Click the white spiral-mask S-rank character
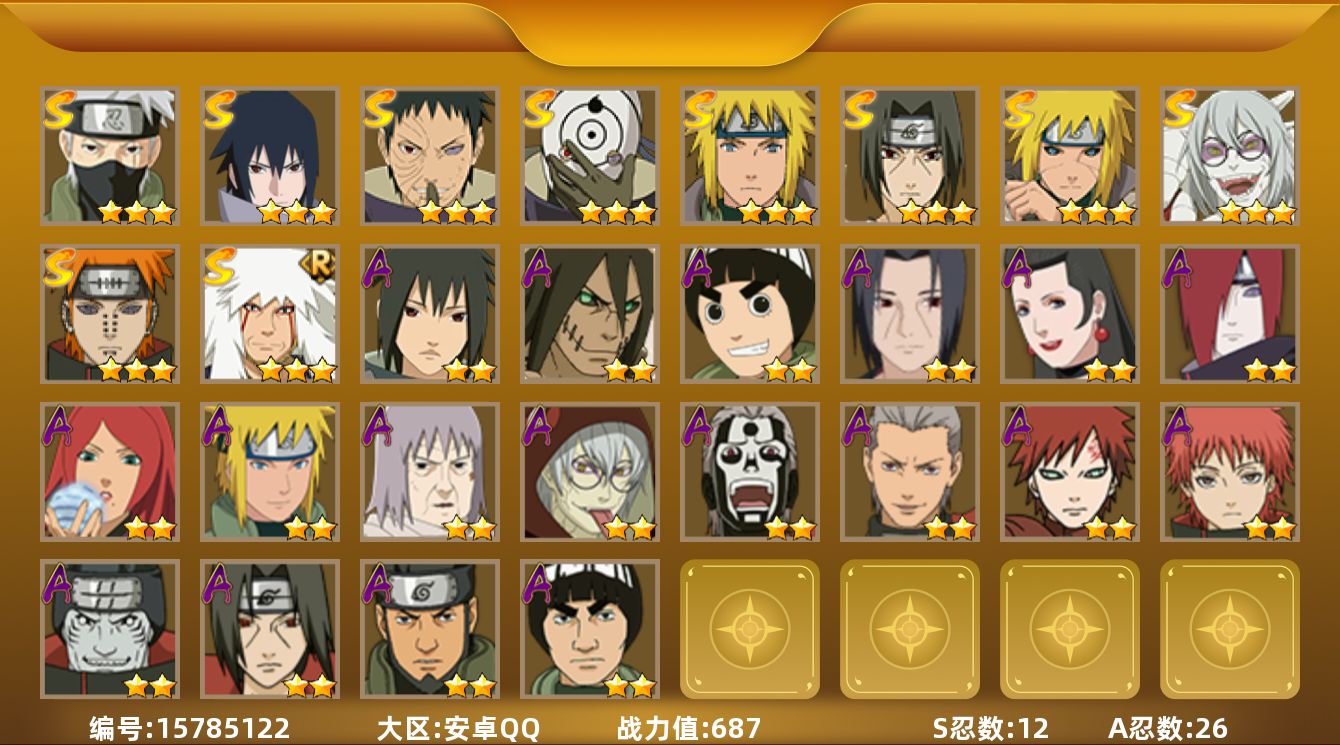The width and height of the screenshot is (1340, 745). point(590,156)
